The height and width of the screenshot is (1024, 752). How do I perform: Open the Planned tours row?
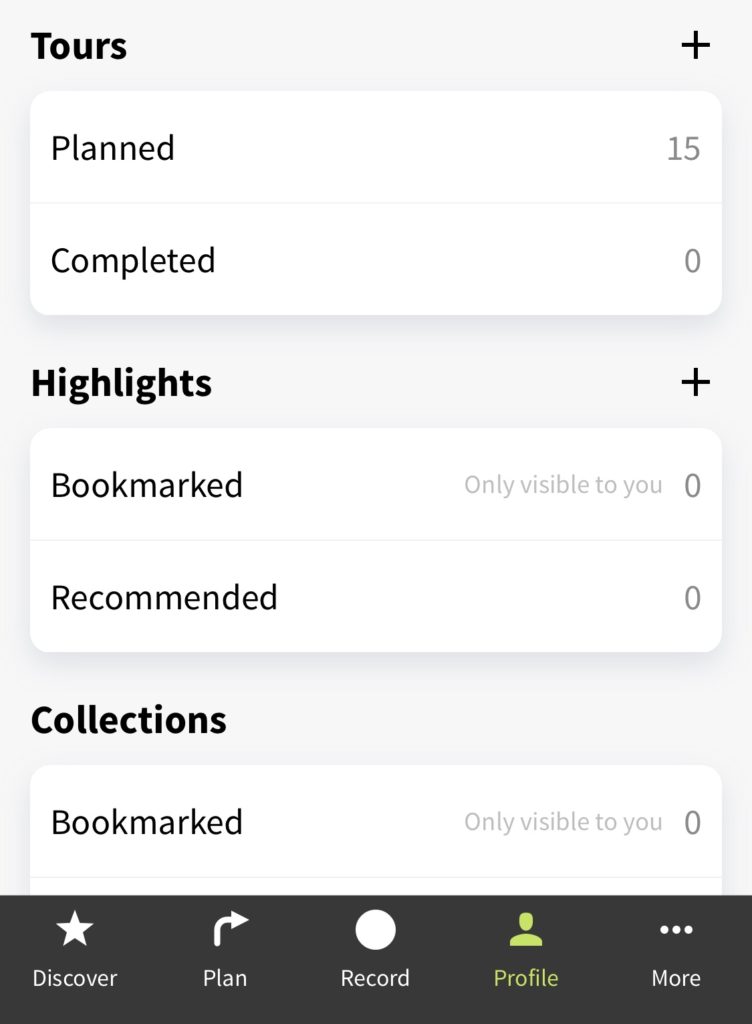pos(376,148)
